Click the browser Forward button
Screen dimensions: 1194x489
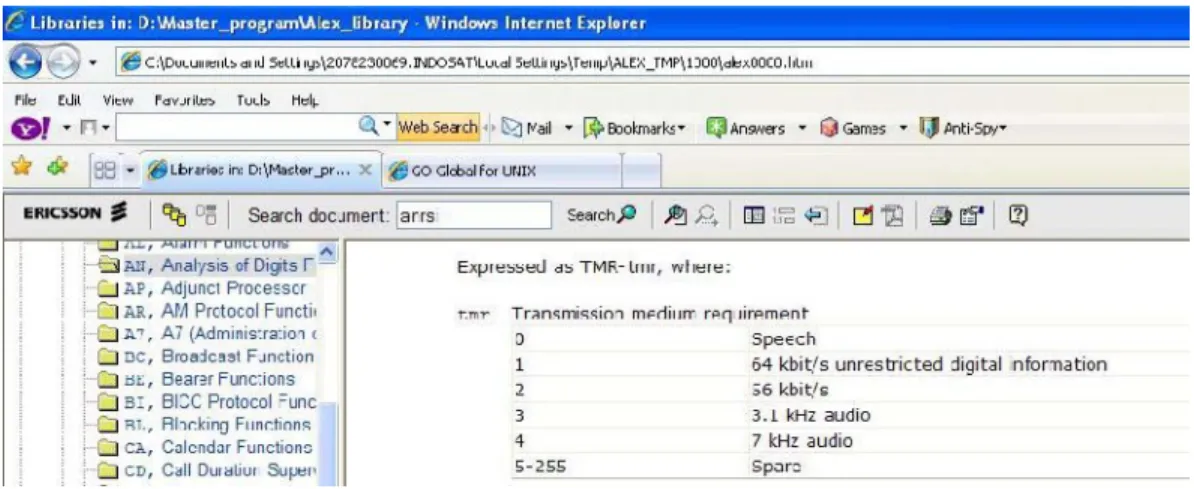(x=62, y=63)
